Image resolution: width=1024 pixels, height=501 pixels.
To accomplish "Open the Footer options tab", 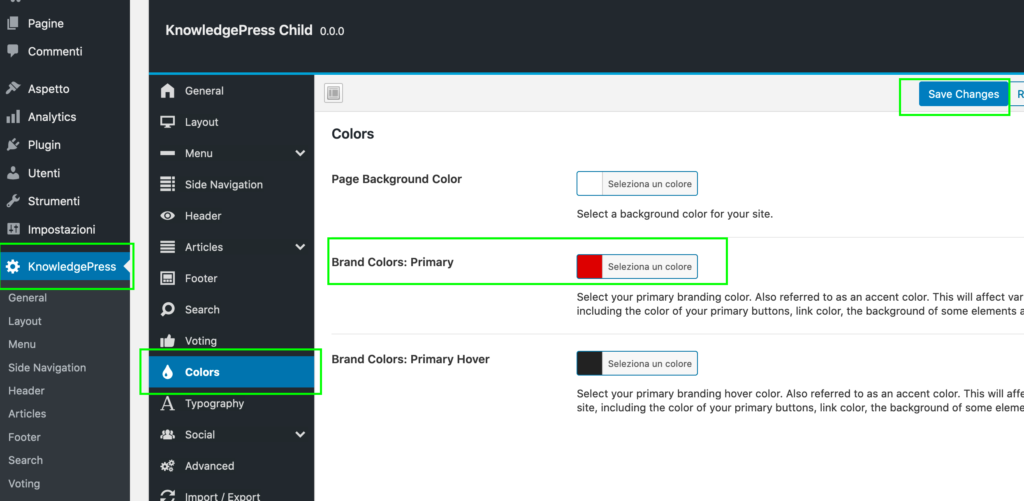I will 201,278.
